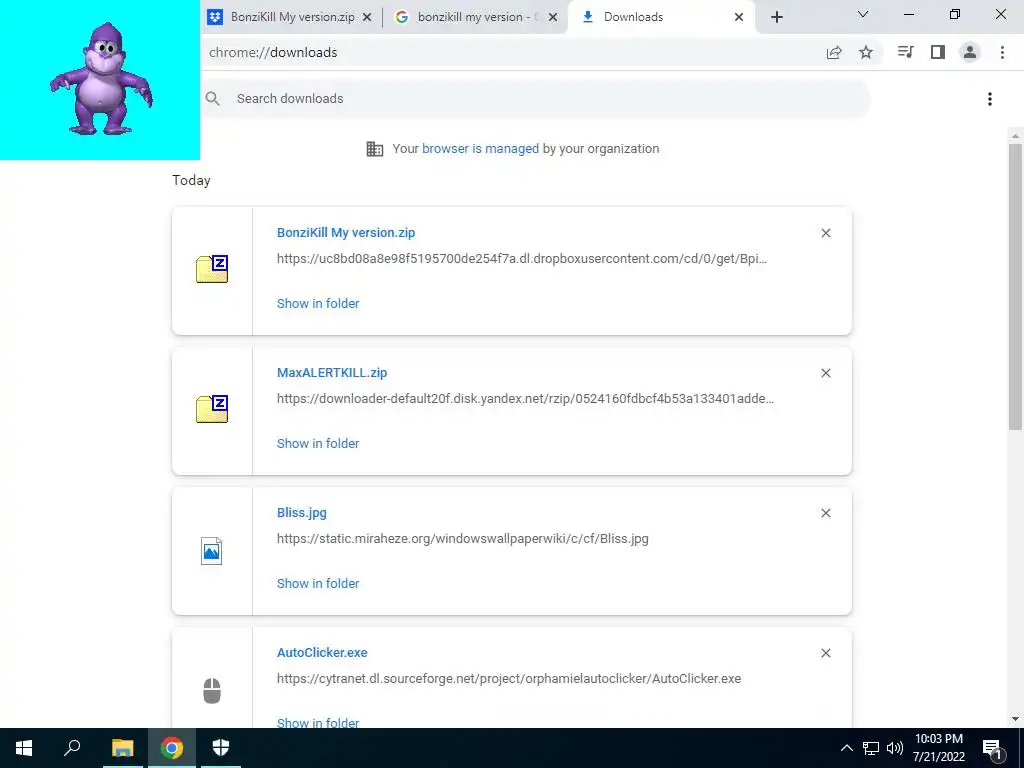1024x768 pixels.
Task: Click the search magnifier icon in downloads
Action: (212, 99)
